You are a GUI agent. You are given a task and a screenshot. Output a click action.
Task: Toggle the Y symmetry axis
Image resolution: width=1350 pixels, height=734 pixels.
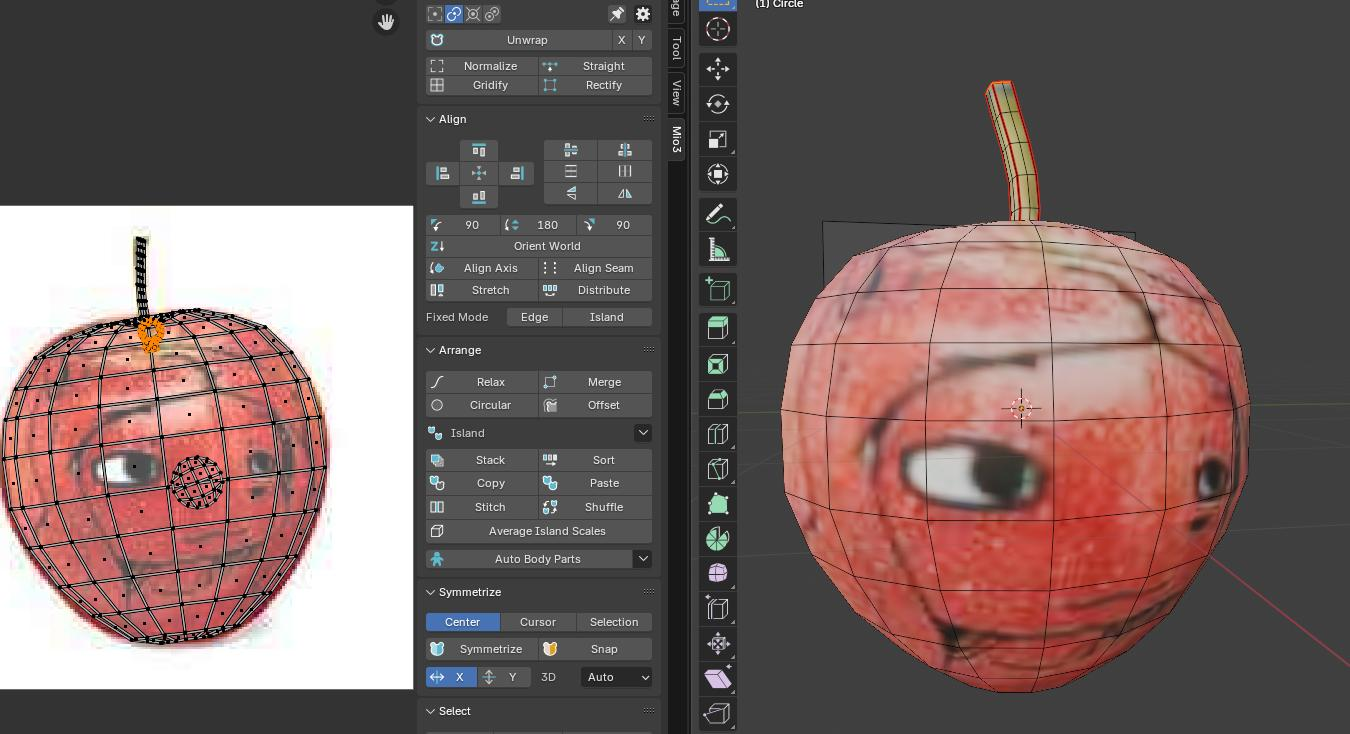pyautogui.click(x=503, y=677)
